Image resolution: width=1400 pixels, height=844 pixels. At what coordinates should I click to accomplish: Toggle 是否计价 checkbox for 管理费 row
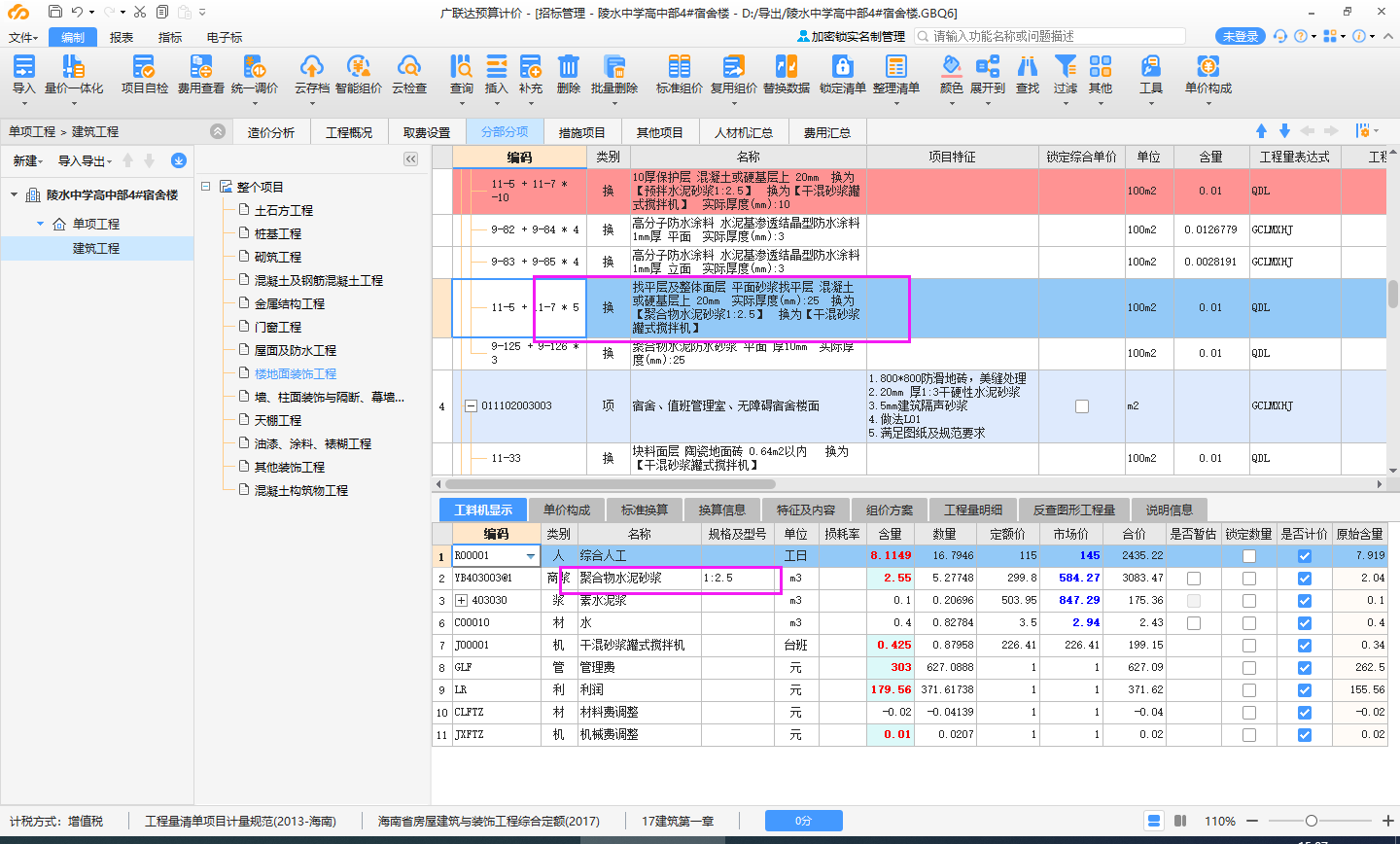click(x=1304, y=668)
